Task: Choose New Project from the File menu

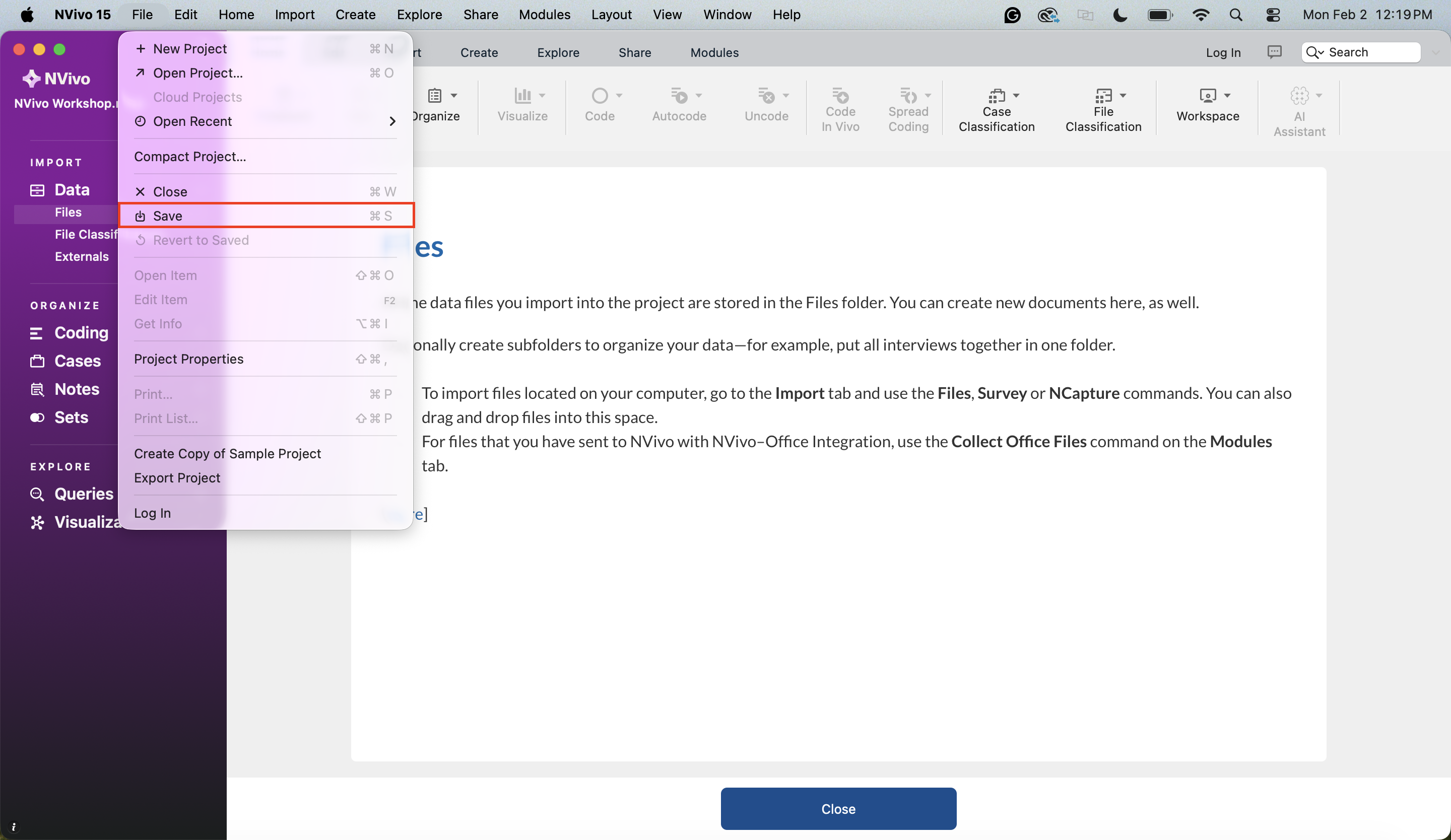Action: pyautogui.click(x=266, y=49)
